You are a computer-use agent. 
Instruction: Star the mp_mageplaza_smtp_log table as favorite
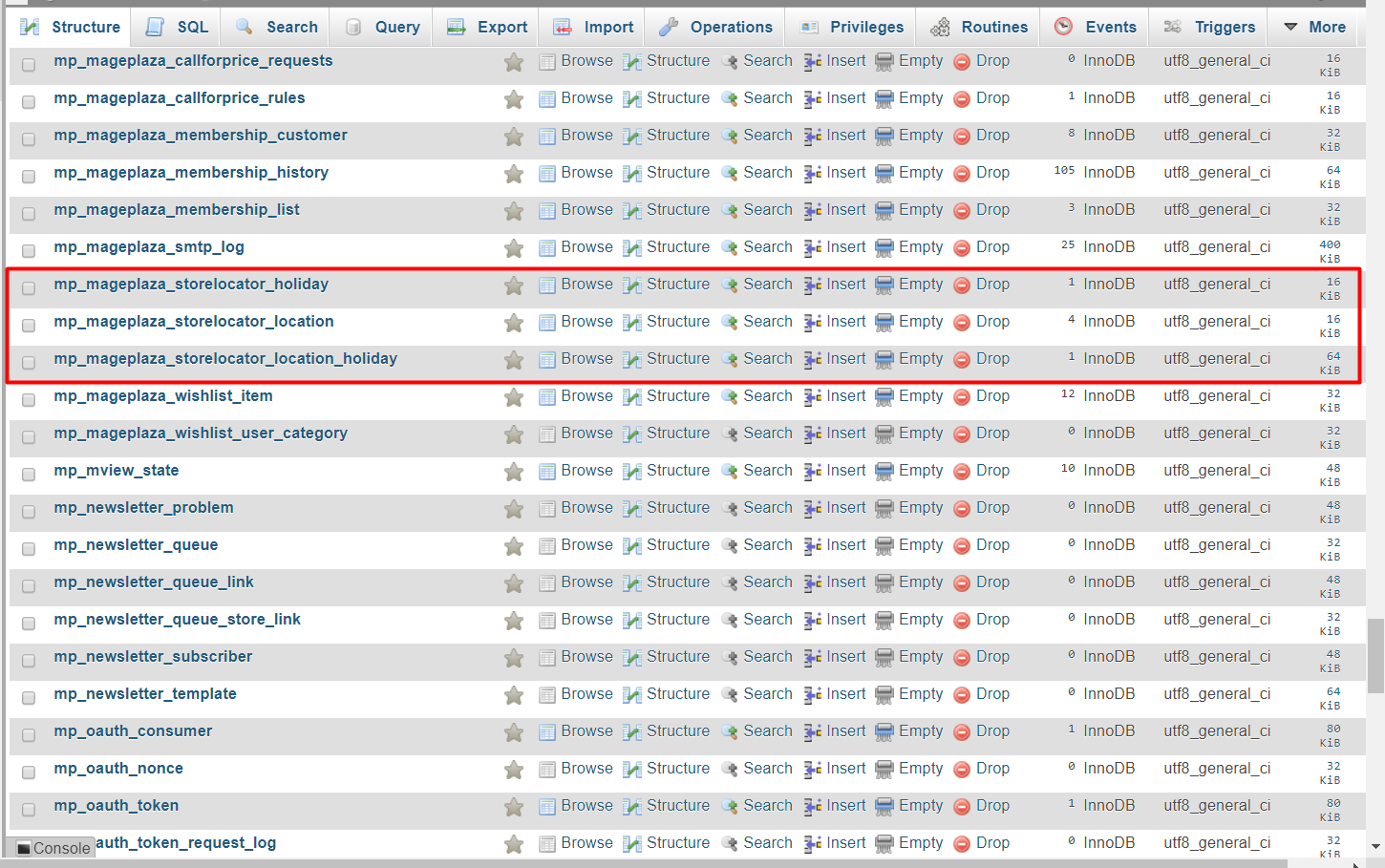coord(514,248)
